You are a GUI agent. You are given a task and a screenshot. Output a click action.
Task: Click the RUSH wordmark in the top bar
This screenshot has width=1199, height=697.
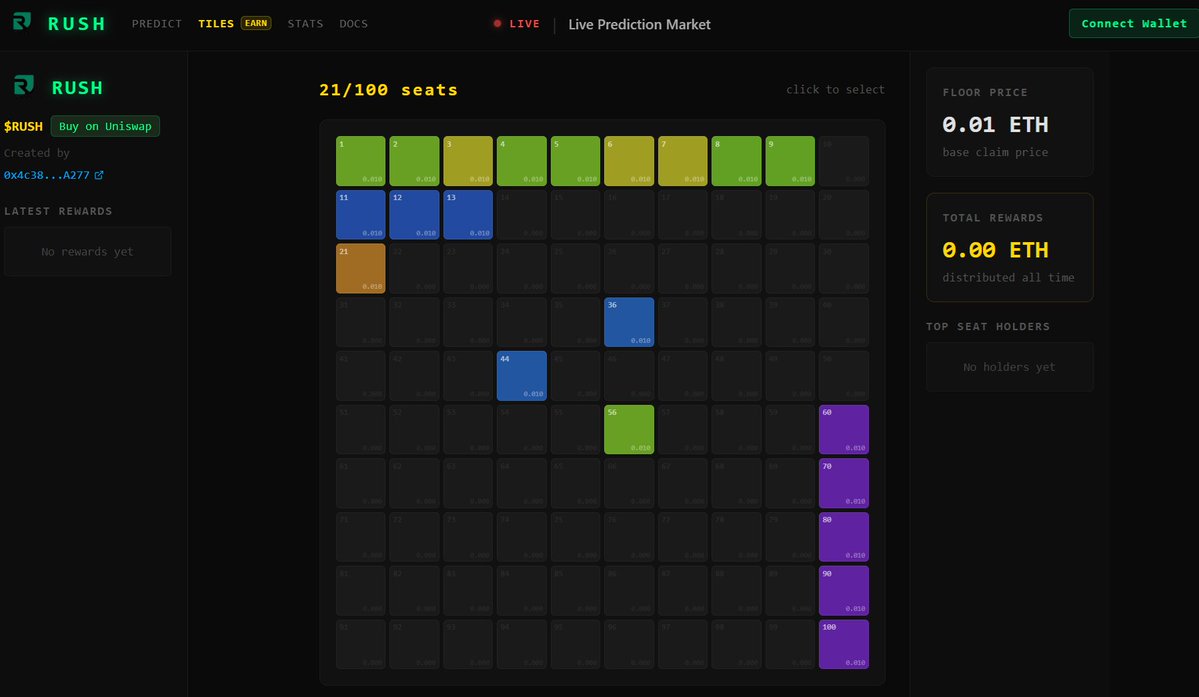coord(76,24)
